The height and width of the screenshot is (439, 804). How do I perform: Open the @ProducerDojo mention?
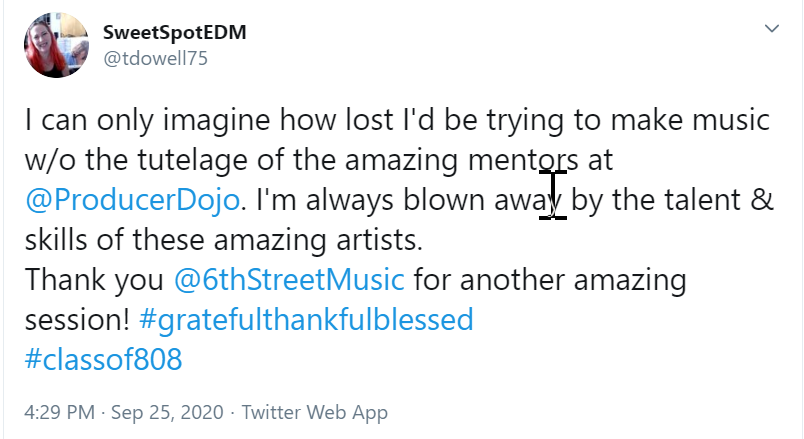pyautogui.click(x=133, y=199)
